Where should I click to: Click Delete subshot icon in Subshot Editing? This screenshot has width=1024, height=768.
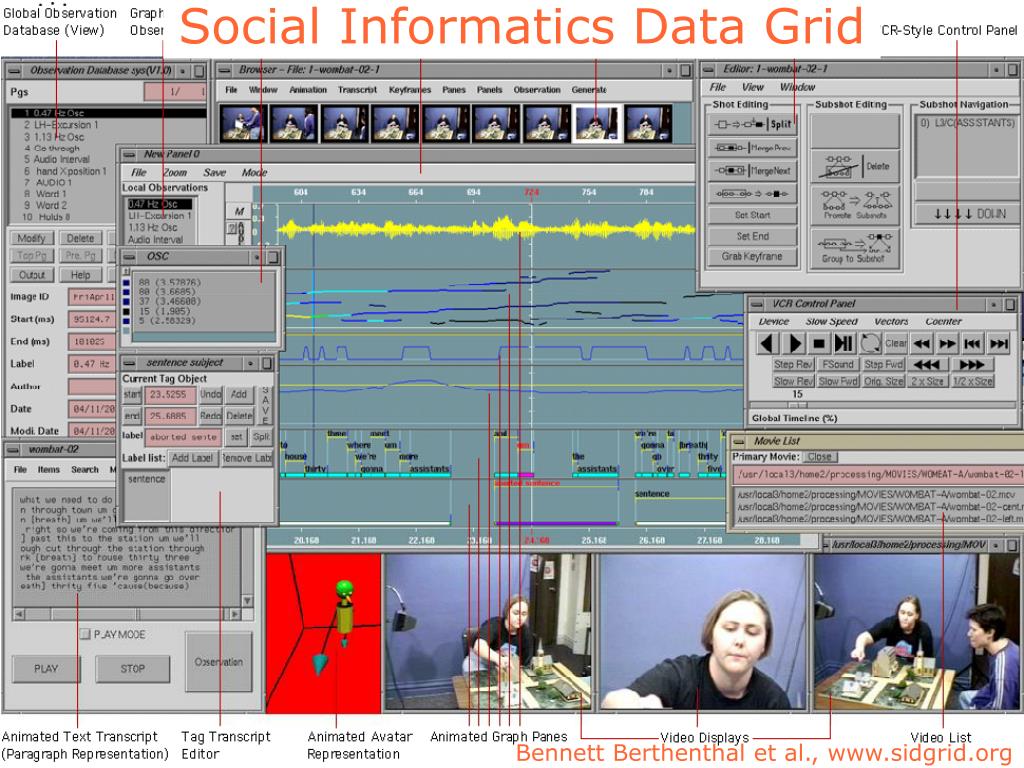[x=856, y=167]
